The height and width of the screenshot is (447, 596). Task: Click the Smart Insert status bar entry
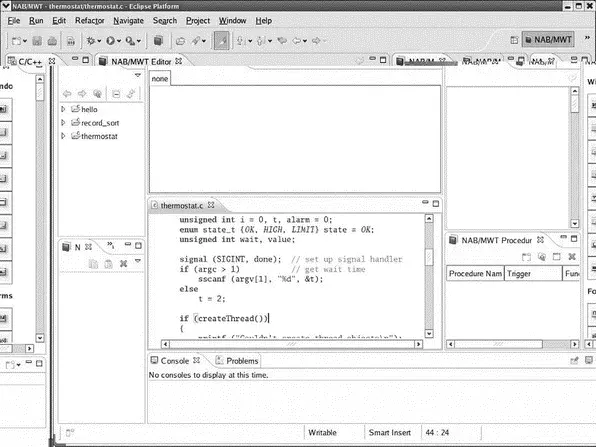pyautogui.click(x=390, y=433)
